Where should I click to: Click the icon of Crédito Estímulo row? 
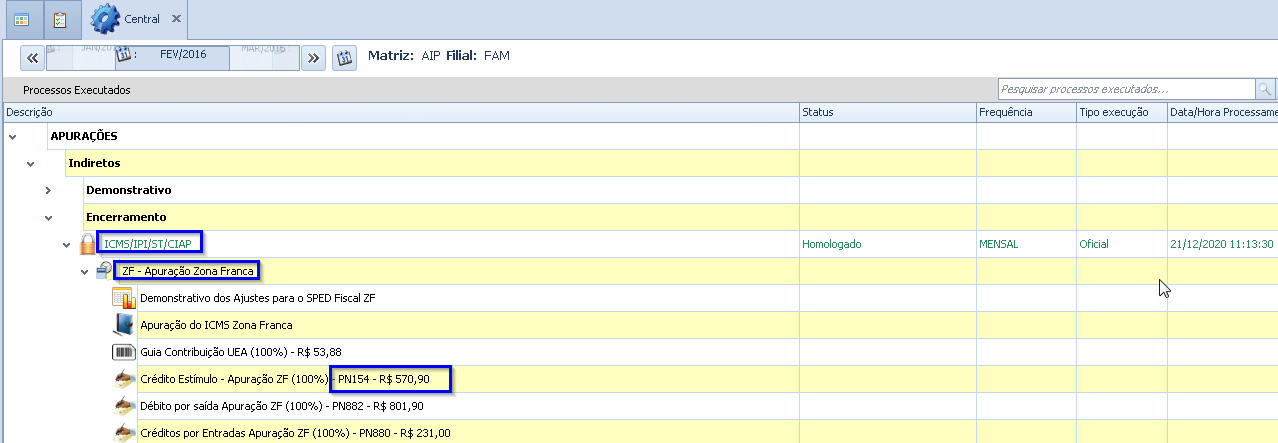124,379
